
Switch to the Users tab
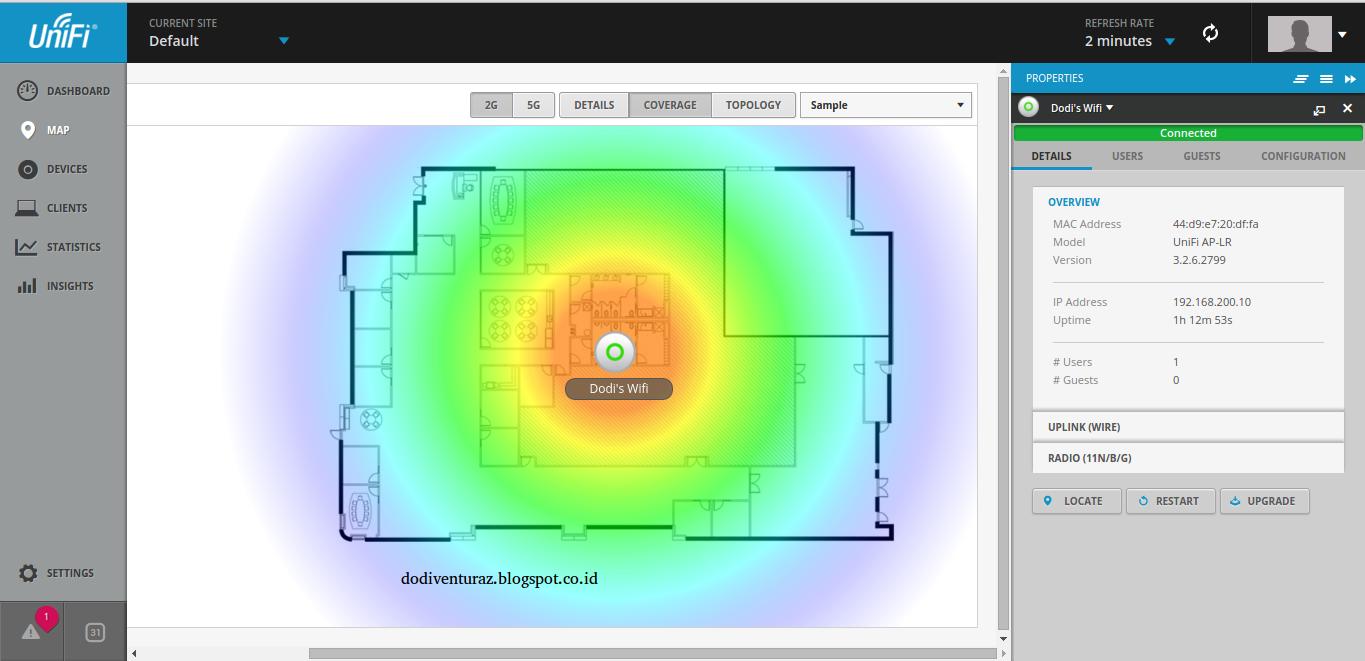(x=1127, y=156)
